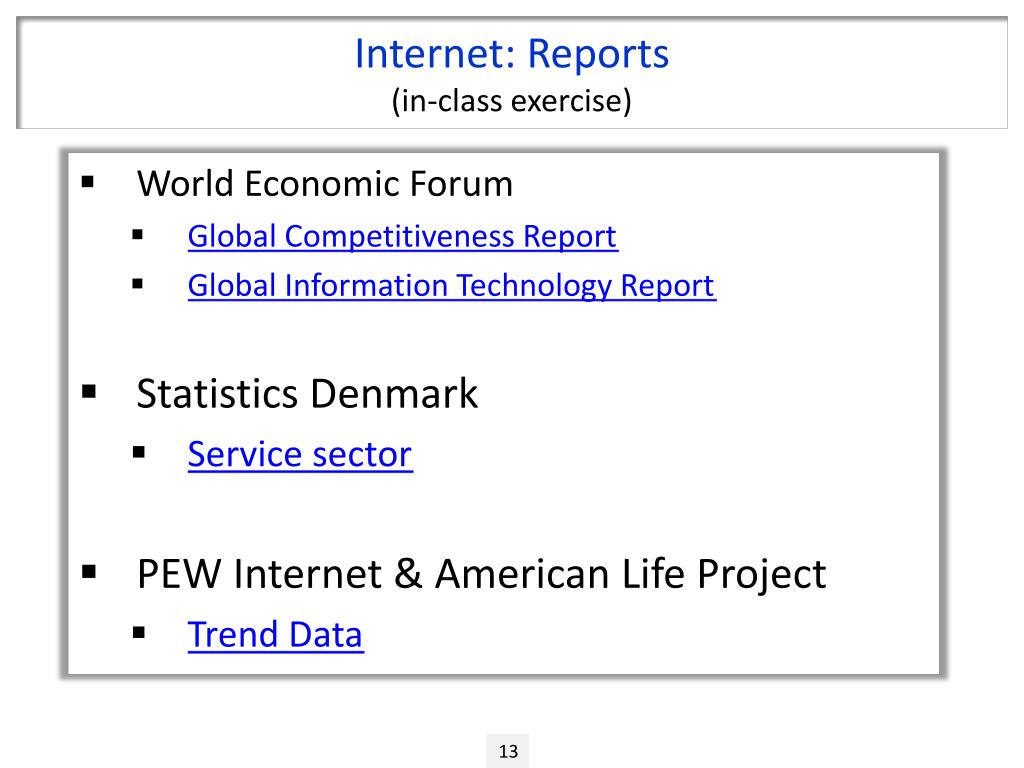Open the Trend Data link
1024x768 pixels.
click(276, 635)
